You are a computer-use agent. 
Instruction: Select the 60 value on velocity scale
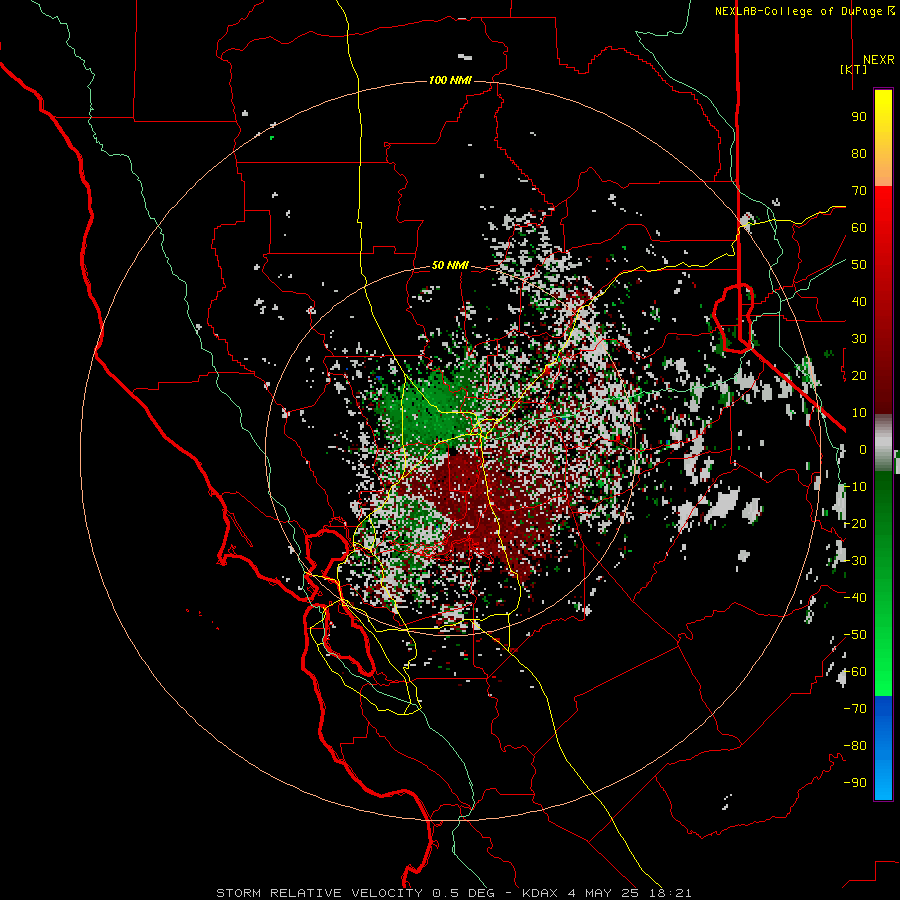click(859, 227)
